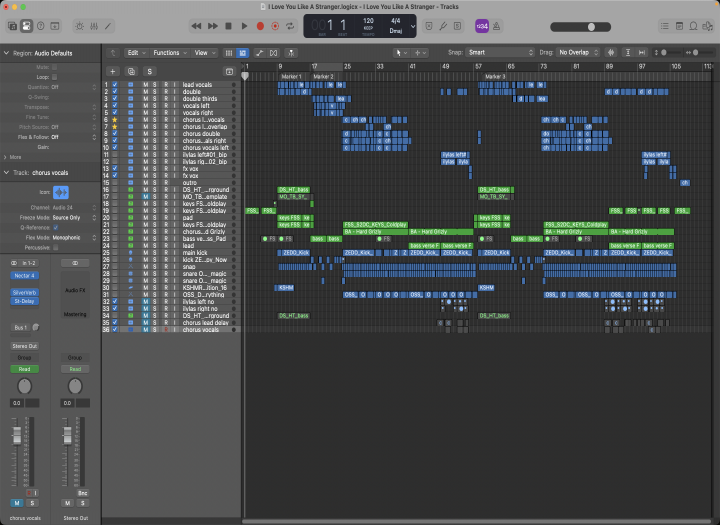Click Marker 3 in the timeline ruler

click(x=495, y=76)
